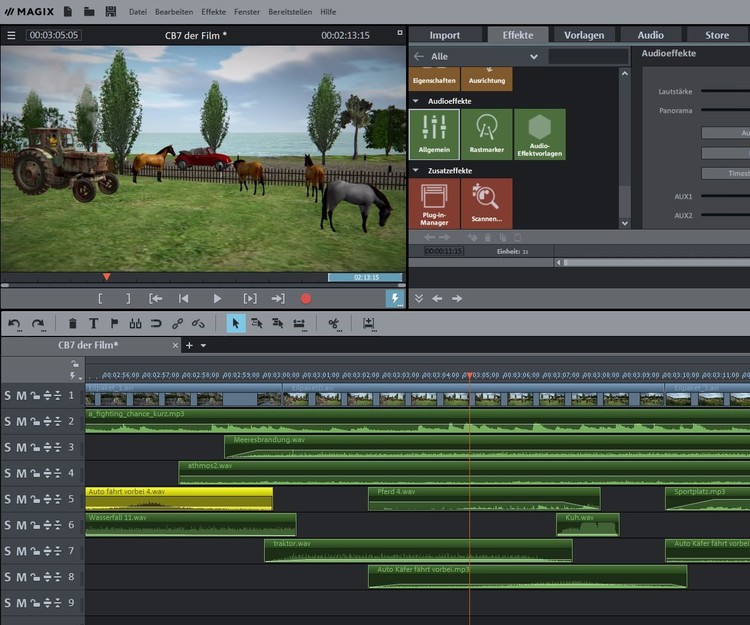Solo track 1 with the S button
The width and height of the screenshot is (750, 625).
(x=7, y=396)
